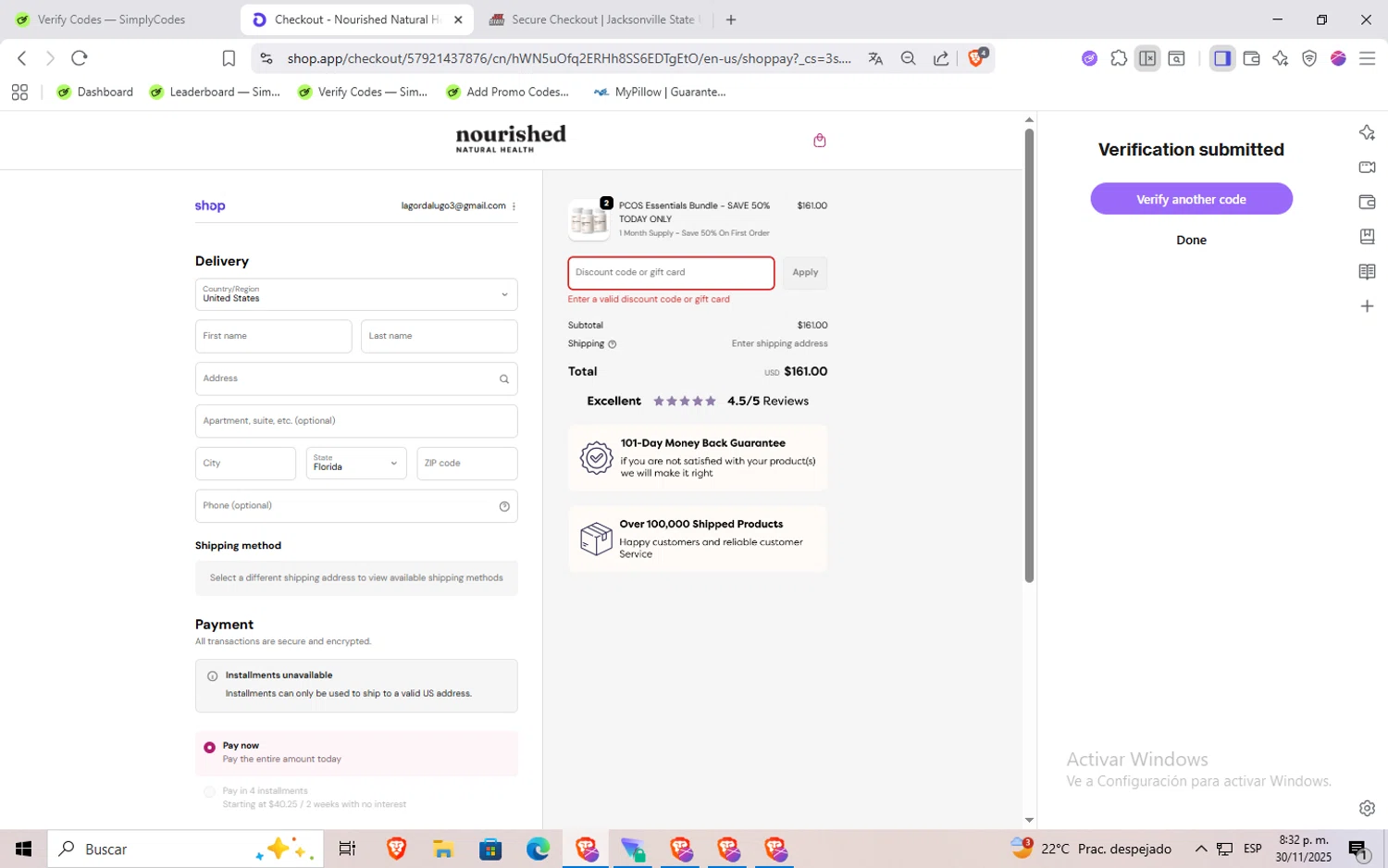Screen dimensions: 1388x868
Task: Select Pay in 4 installments radio option
Action: click(210, 792)
